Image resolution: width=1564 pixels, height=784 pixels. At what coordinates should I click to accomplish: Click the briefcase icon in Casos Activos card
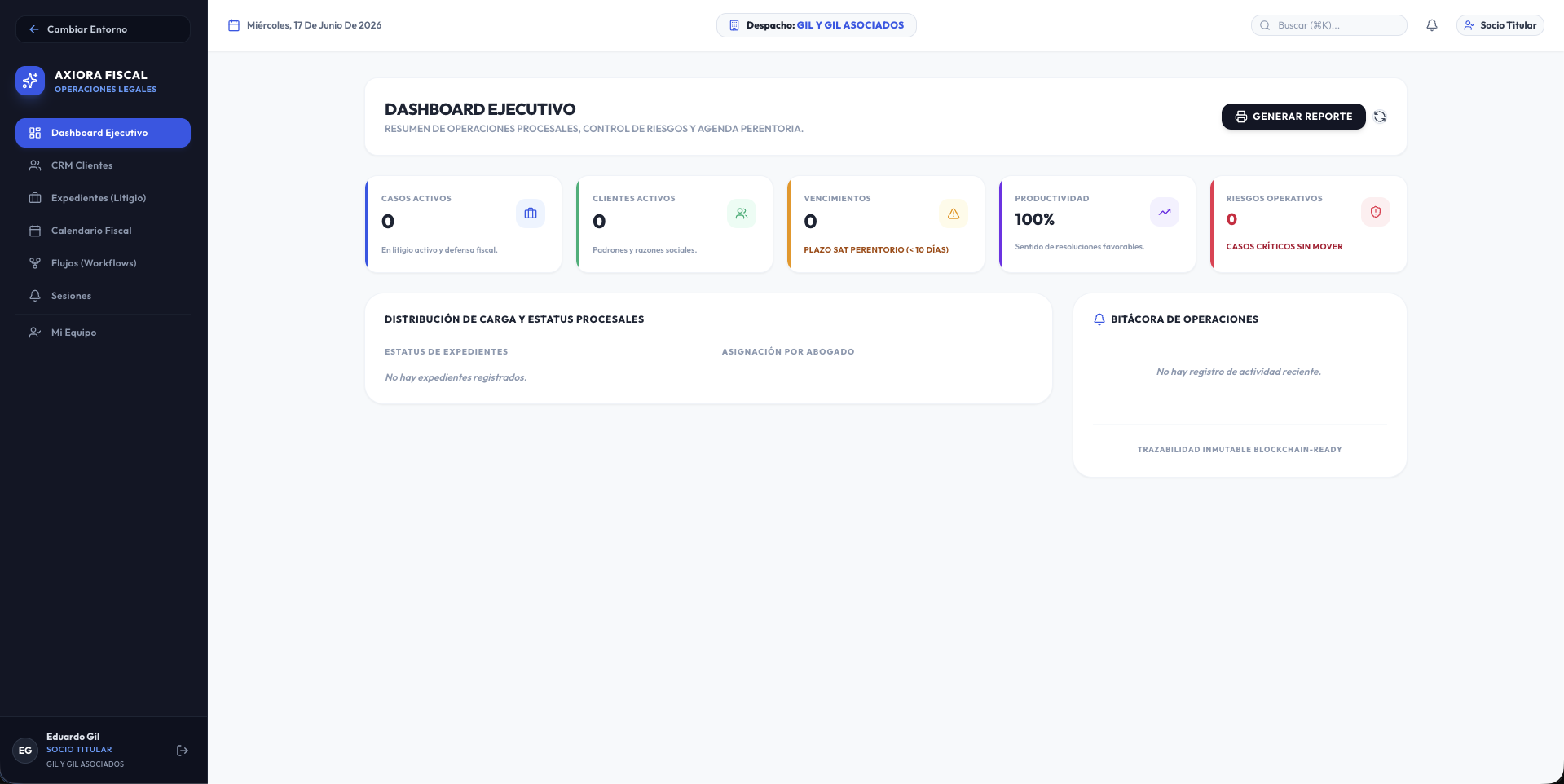(531, 214)
